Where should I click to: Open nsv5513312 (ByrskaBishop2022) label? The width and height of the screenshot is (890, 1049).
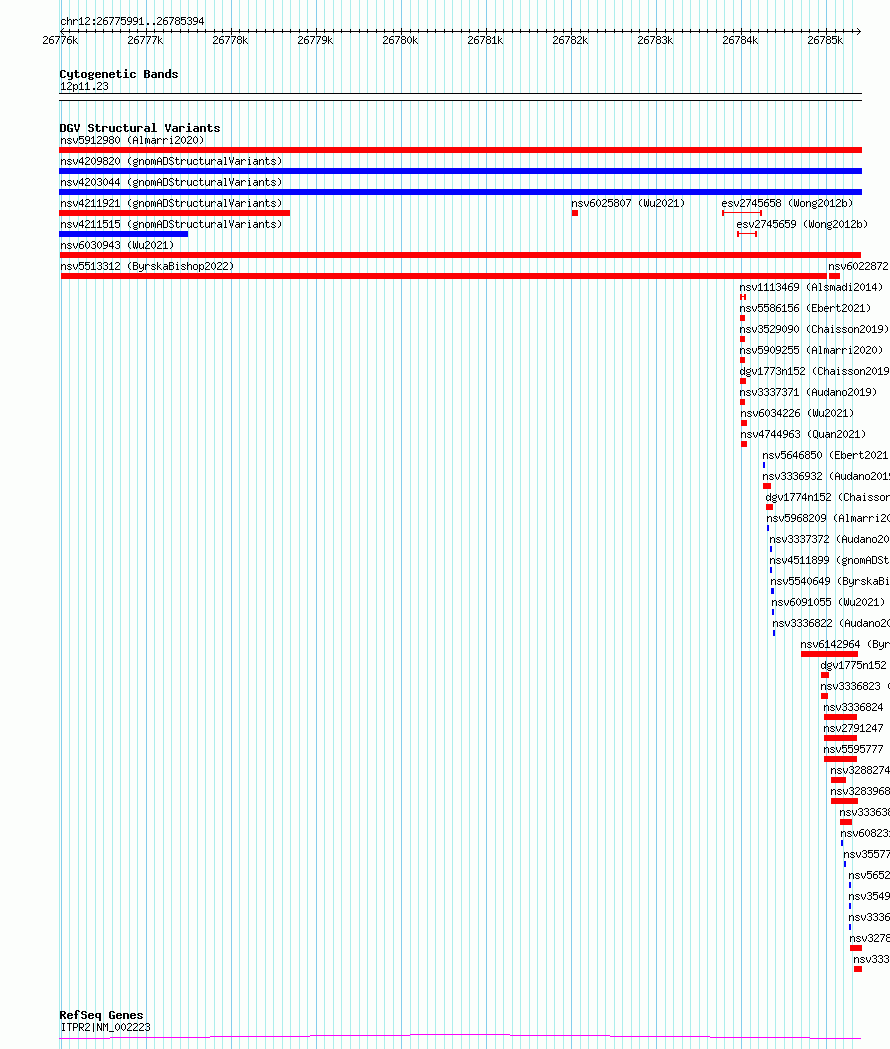coord(147,266)
